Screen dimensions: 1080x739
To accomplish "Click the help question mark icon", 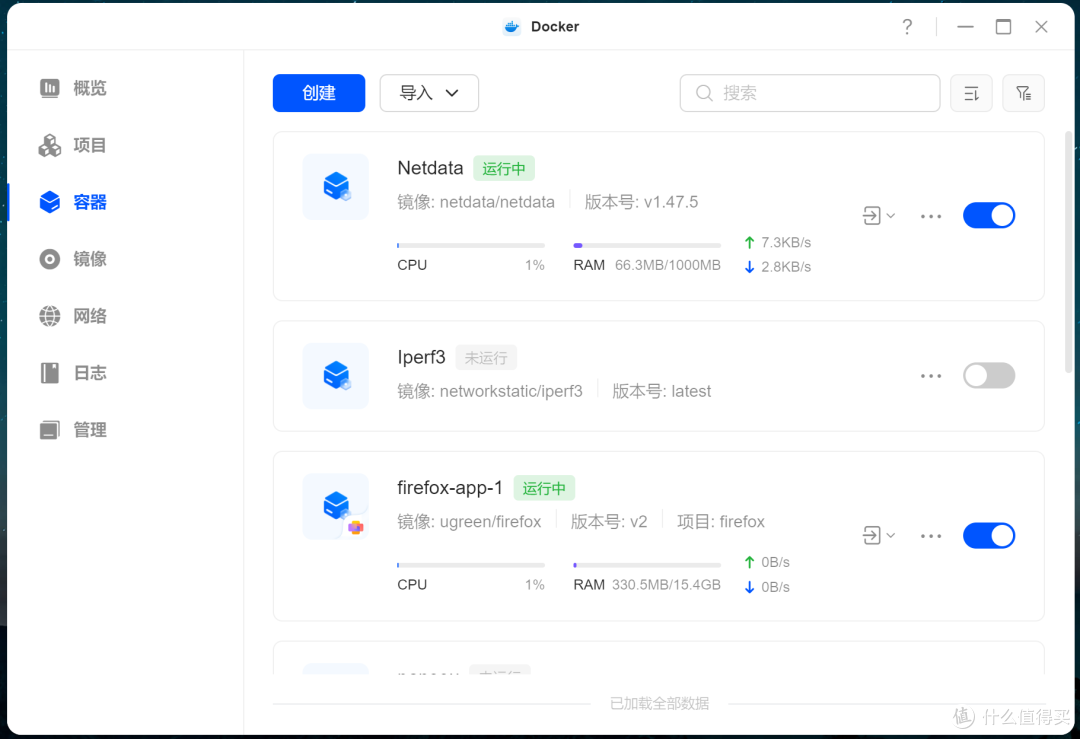I will click(x=907, y=27).
